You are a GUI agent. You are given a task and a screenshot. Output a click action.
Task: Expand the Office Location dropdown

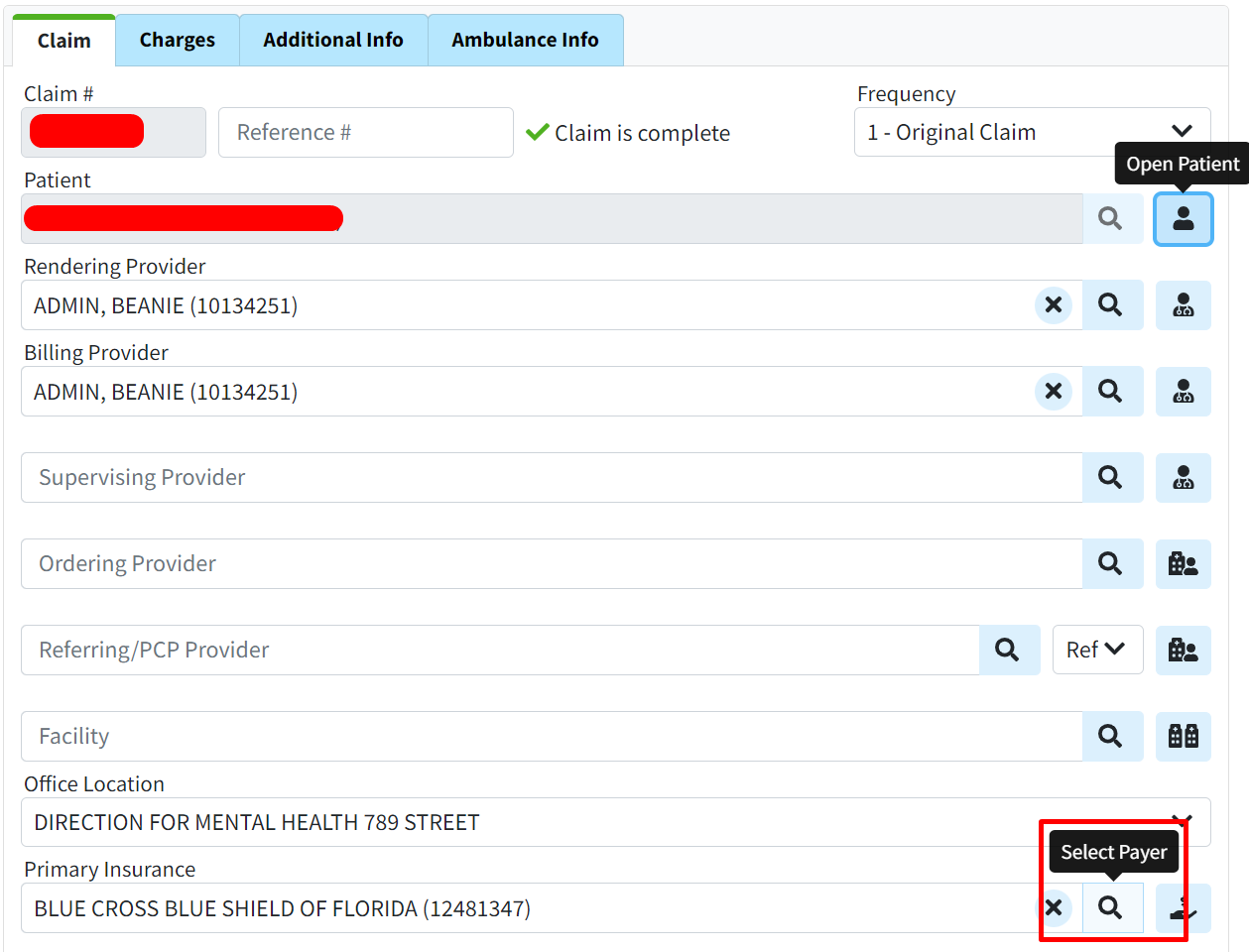pyautogui.click(x=615, y=822)
